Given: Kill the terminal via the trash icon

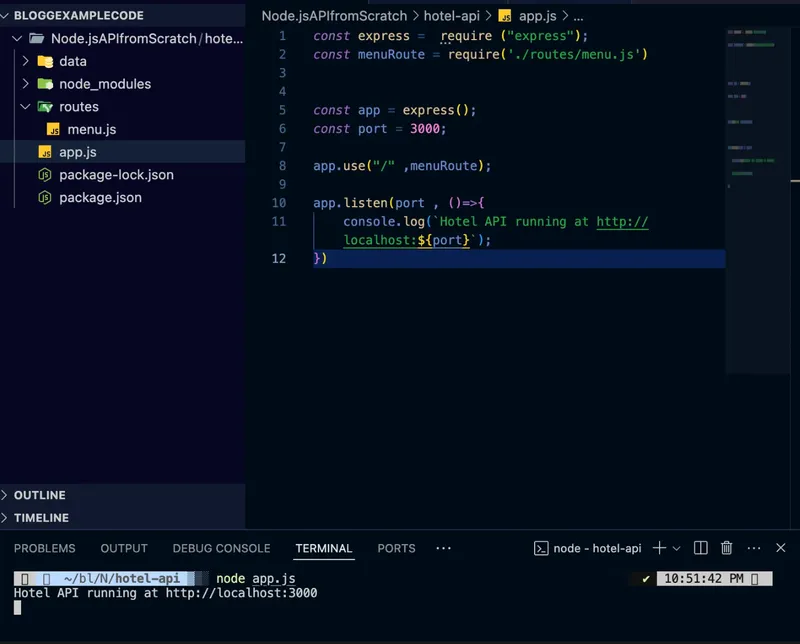Looking at the screenshot, I should 726,547.
